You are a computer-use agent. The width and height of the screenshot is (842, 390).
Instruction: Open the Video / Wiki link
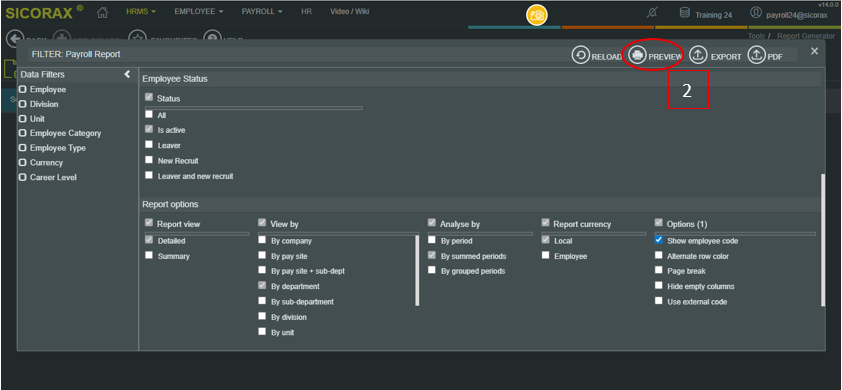click(x=350, y=11)
